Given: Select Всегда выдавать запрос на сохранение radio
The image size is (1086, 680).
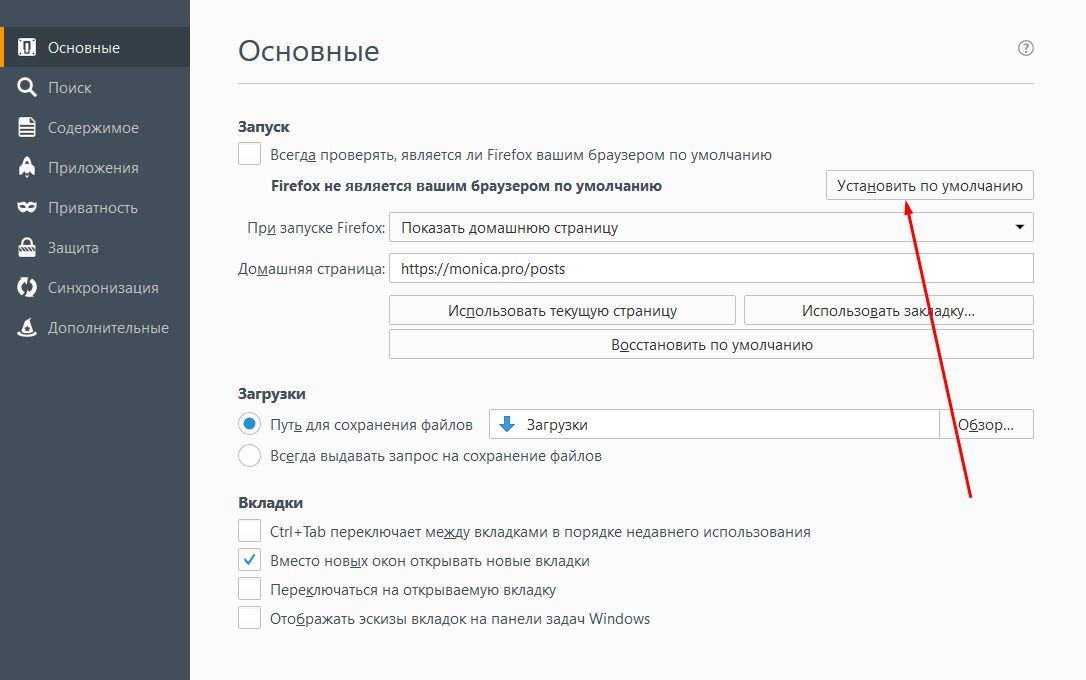Looking at the screenshot, I should (249, 456).
